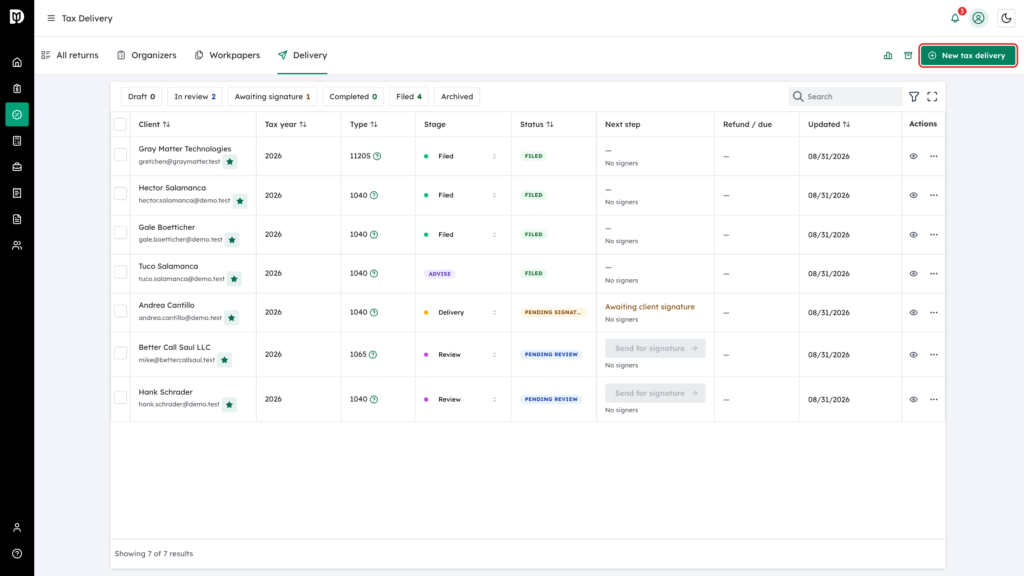Viewport: 1024px width, 576px height.
Task: Open stage dropdown for Better Call Saul LLC
Action: click(461, 355)
